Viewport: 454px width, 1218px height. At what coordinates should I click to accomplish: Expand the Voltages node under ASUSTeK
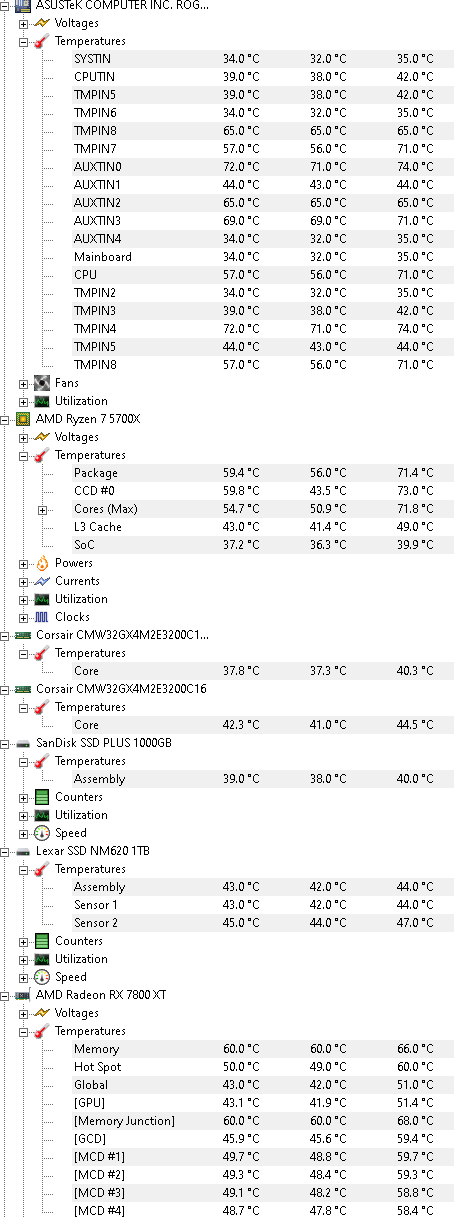click(24, 23)
